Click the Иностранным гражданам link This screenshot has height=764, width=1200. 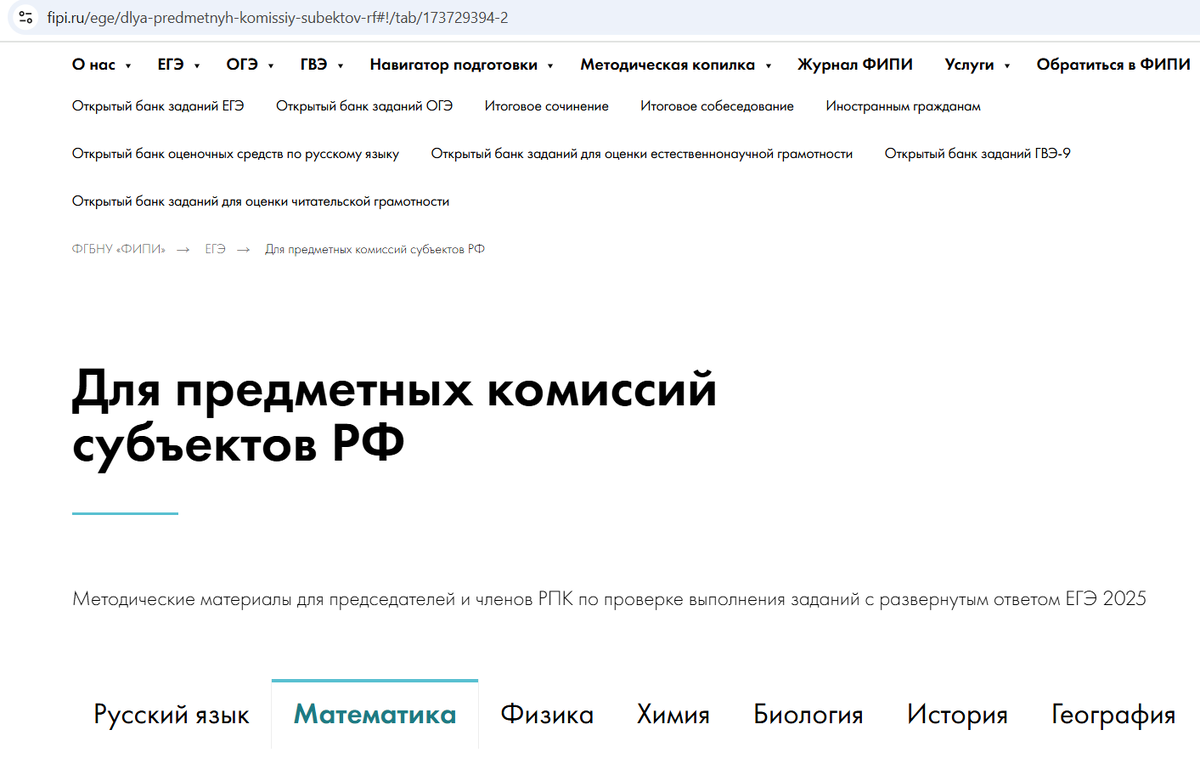pyautogui.click(x=902, y=105)
